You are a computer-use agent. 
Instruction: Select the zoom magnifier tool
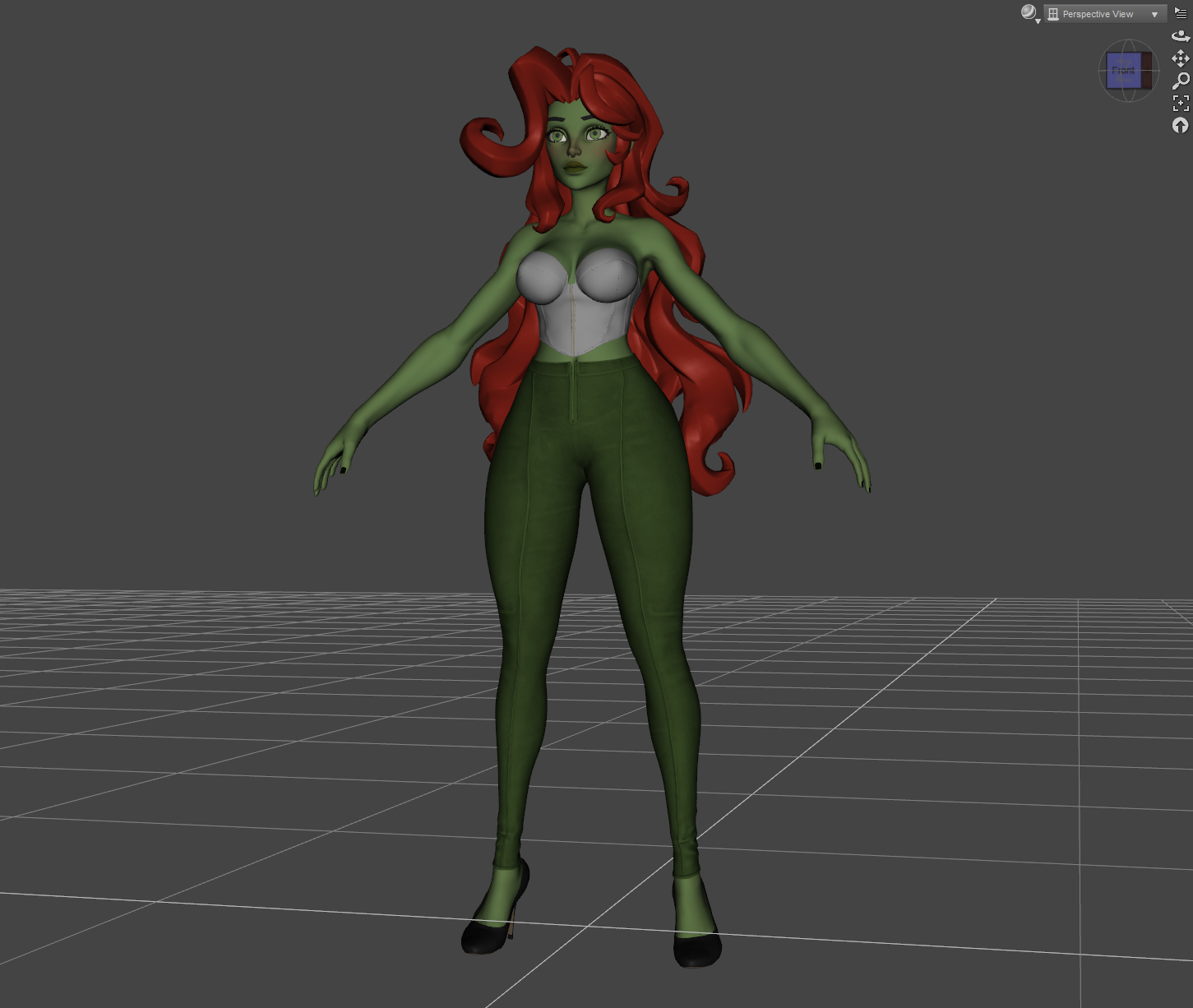click(1181, 81)
